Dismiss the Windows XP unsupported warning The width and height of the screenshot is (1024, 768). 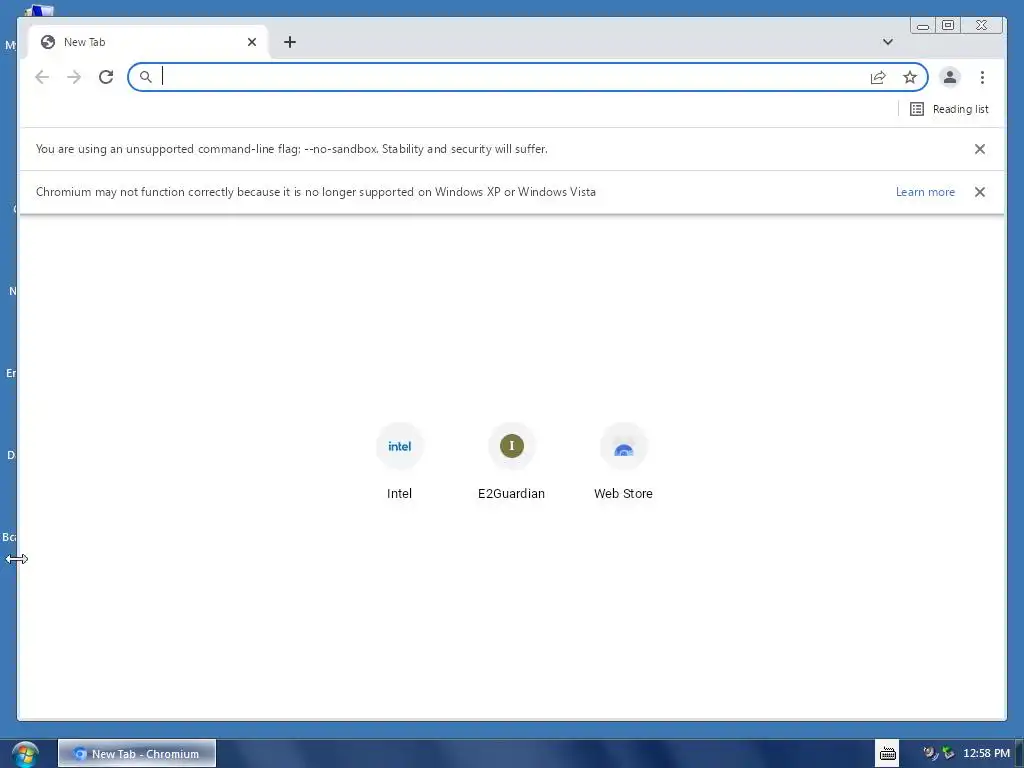pos(980,192)
